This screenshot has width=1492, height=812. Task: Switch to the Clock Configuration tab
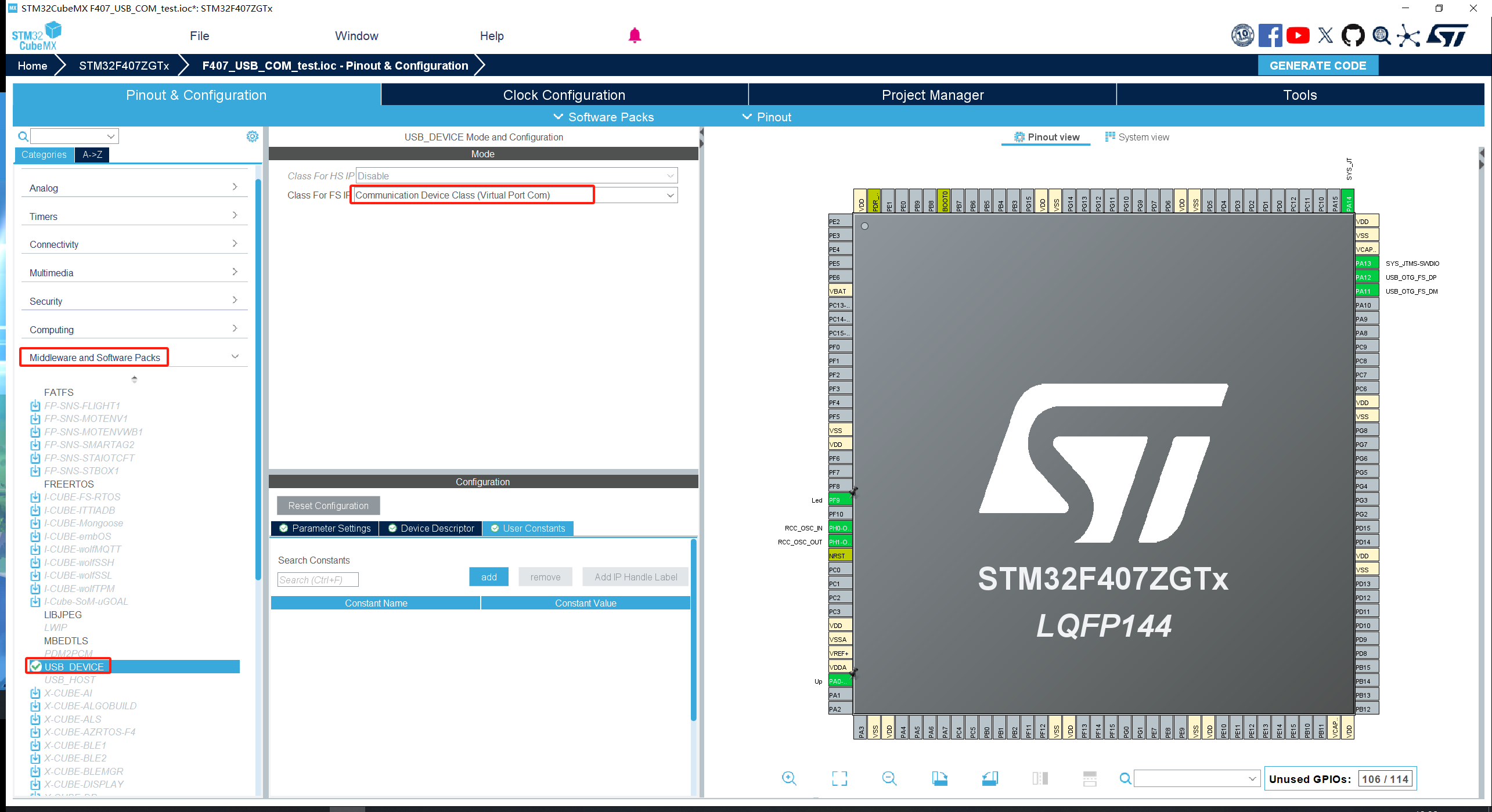pyautogui.click(x=564, y=95)
